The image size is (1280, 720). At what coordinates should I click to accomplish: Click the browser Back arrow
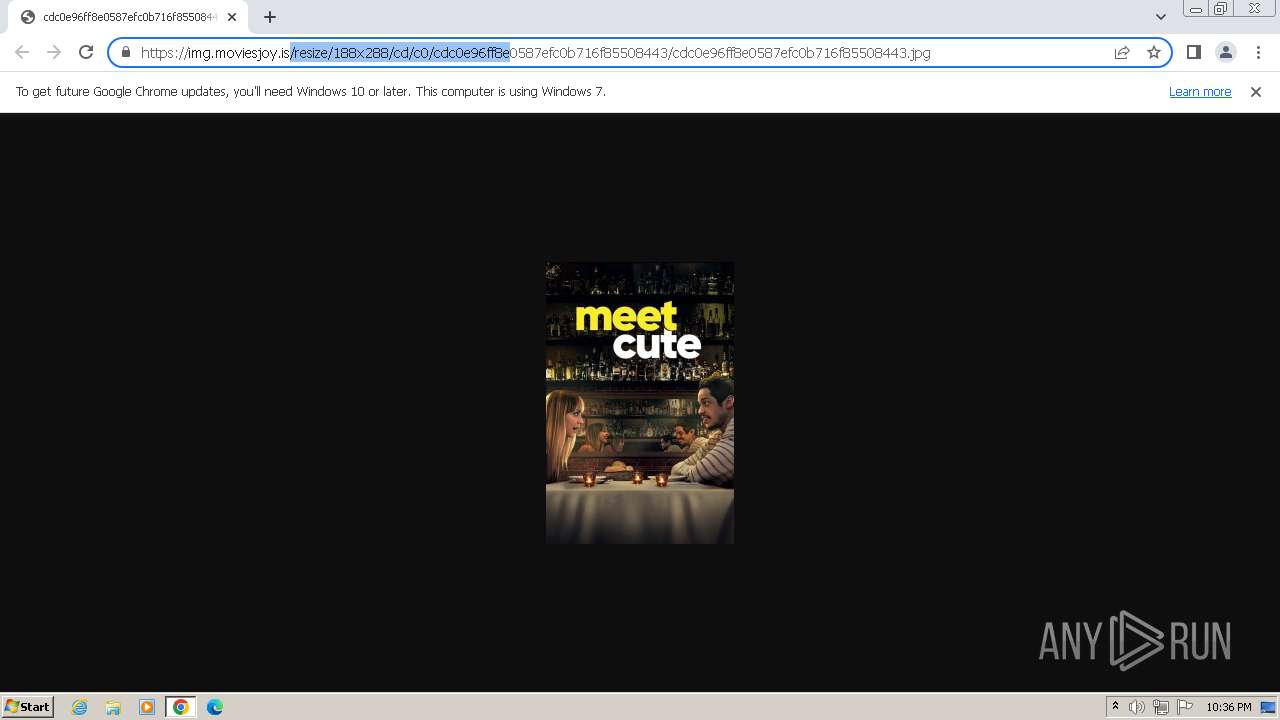tap(22, 52)
